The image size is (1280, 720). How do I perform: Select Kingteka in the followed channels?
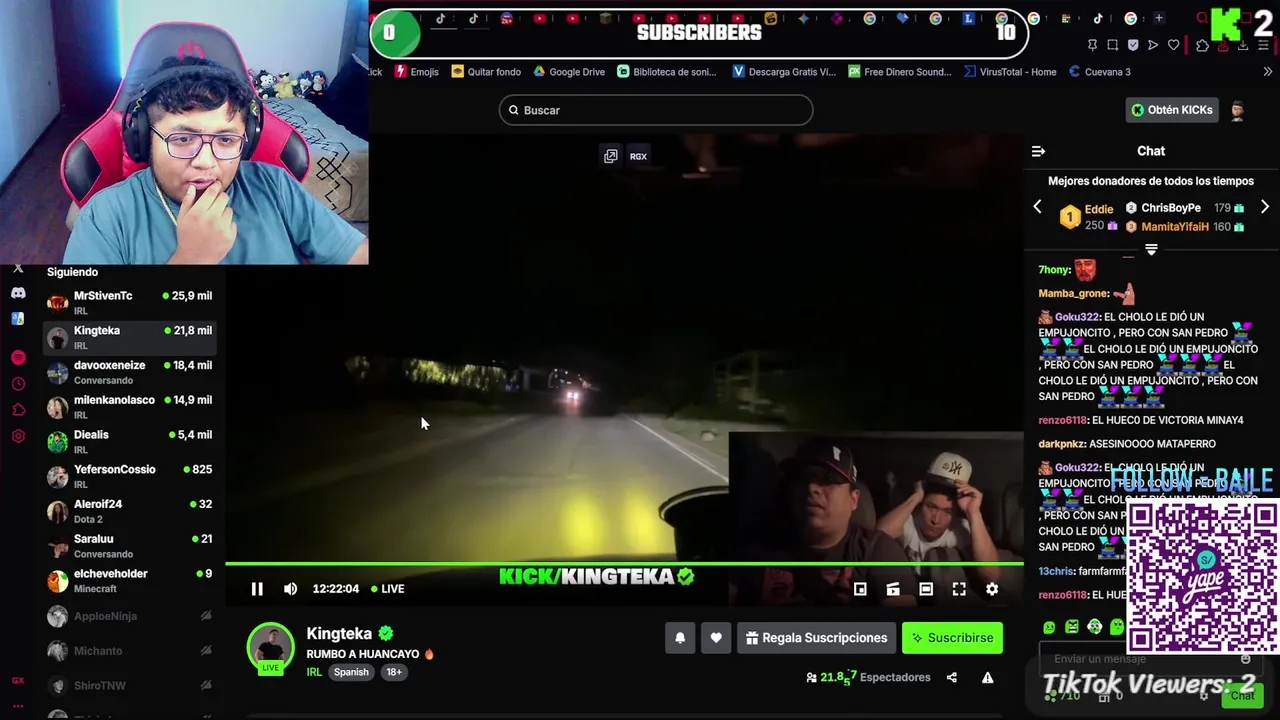[130, 337]
